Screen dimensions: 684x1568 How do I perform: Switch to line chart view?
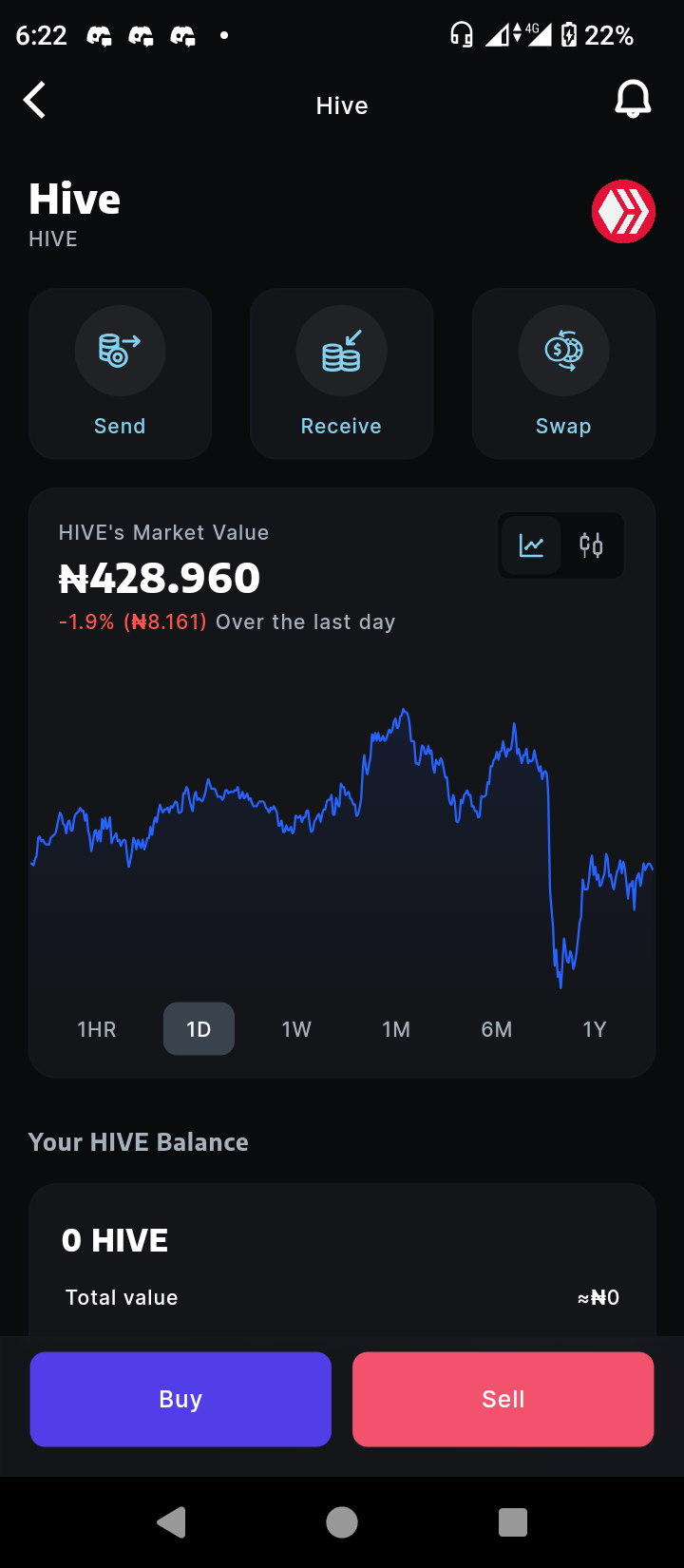pos(532,545)
